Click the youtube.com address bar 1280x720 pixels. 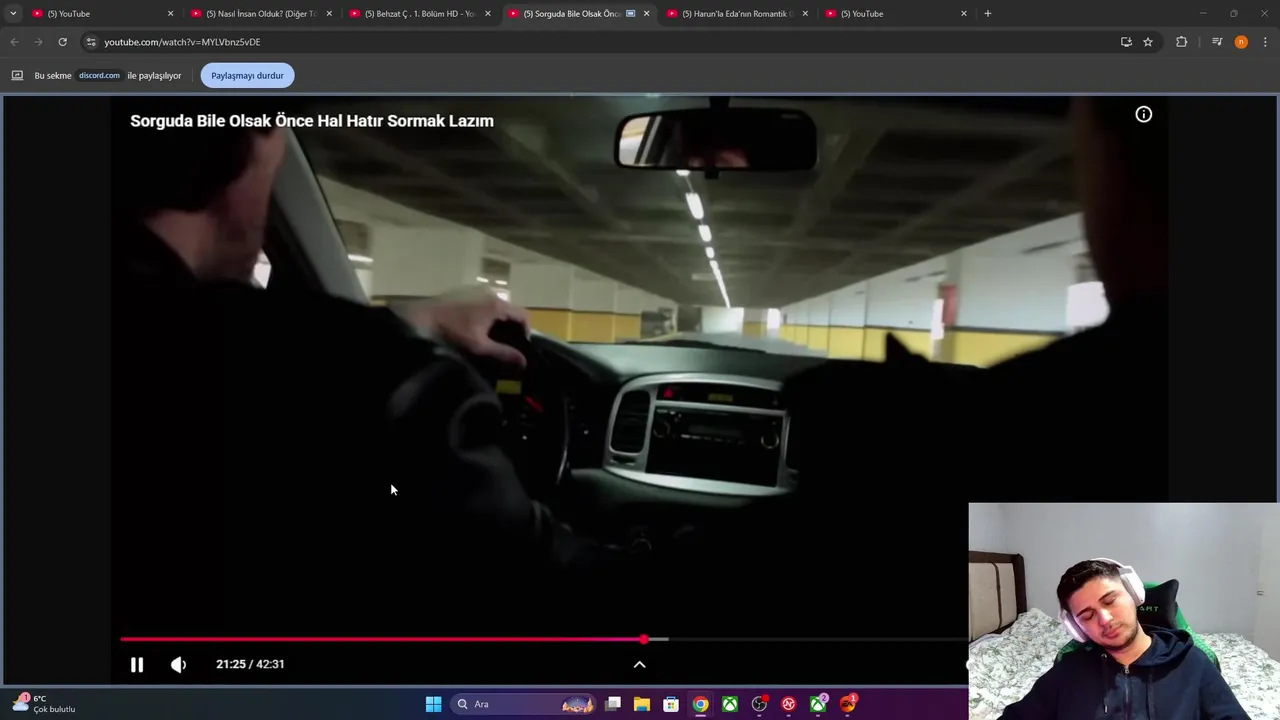click(x=600, y=42)
